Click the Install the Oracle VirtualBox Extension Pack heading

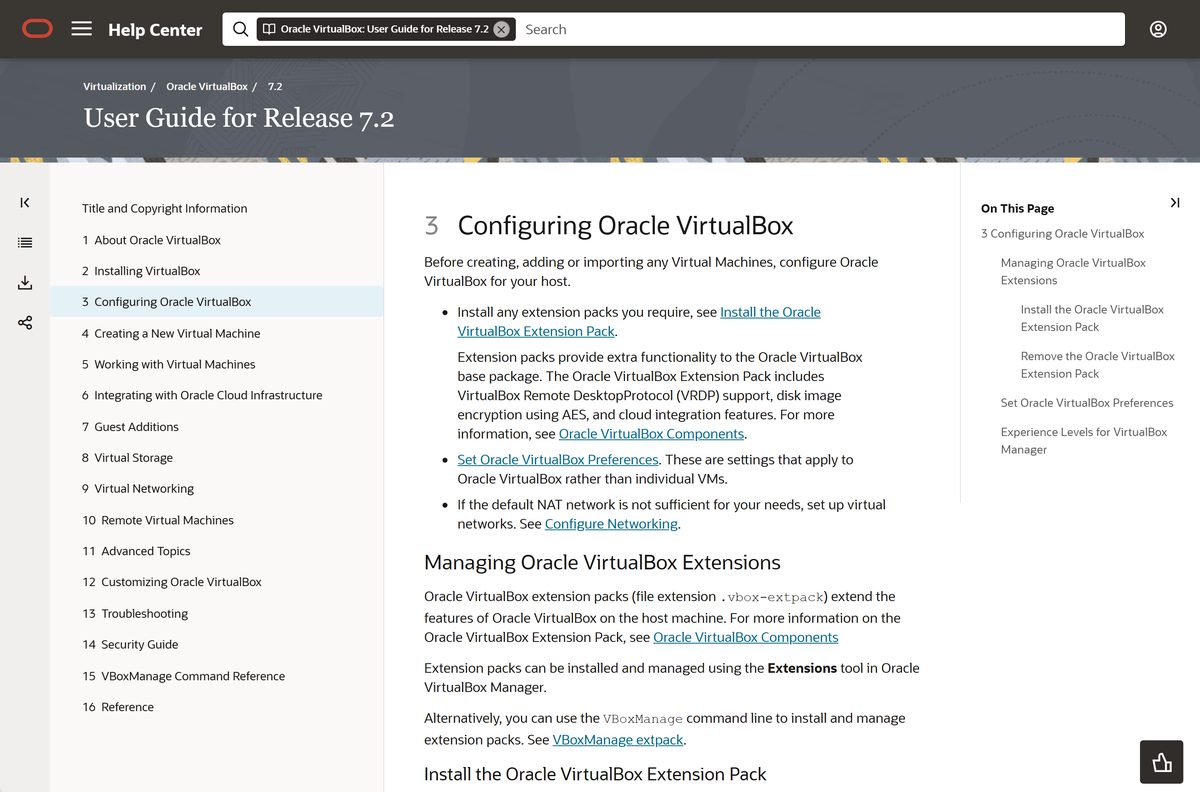(595, 774)
